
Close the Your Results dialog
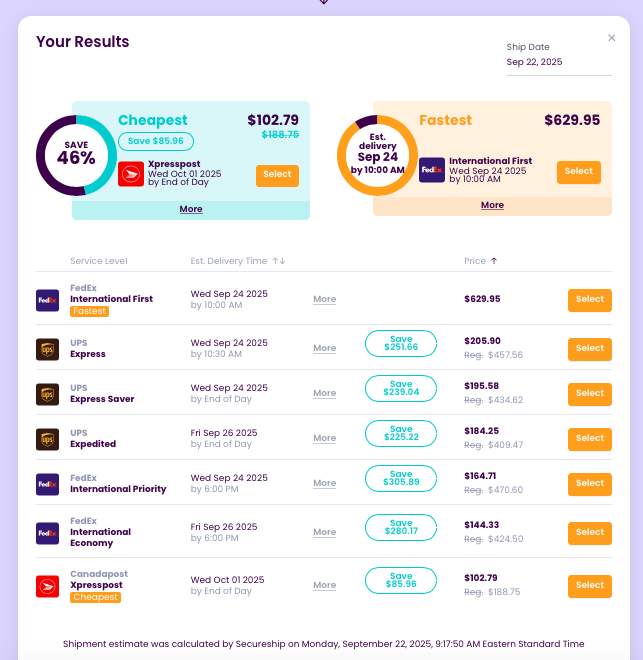(x=612, y=38)
